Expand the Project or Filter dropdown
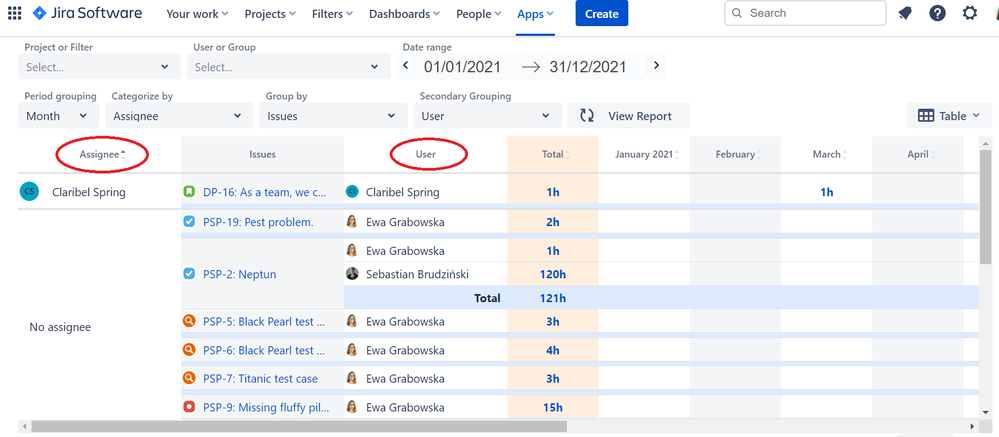 click(99, 67)
